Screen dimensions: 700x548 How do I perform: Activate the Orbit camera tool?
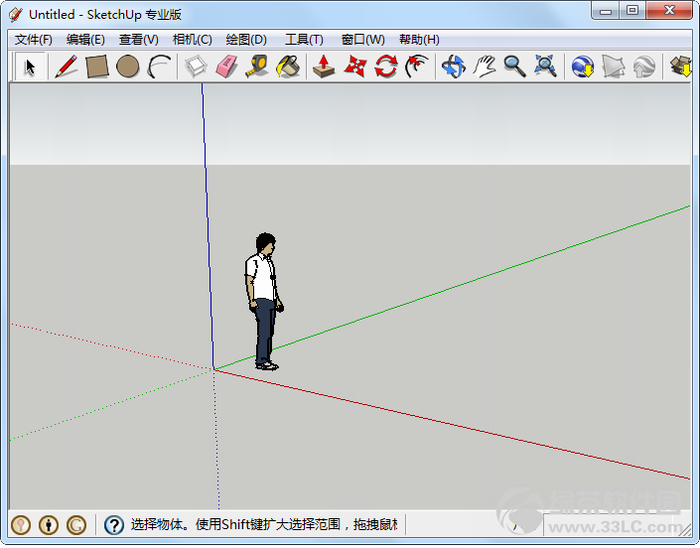click(x=454, y=66)
